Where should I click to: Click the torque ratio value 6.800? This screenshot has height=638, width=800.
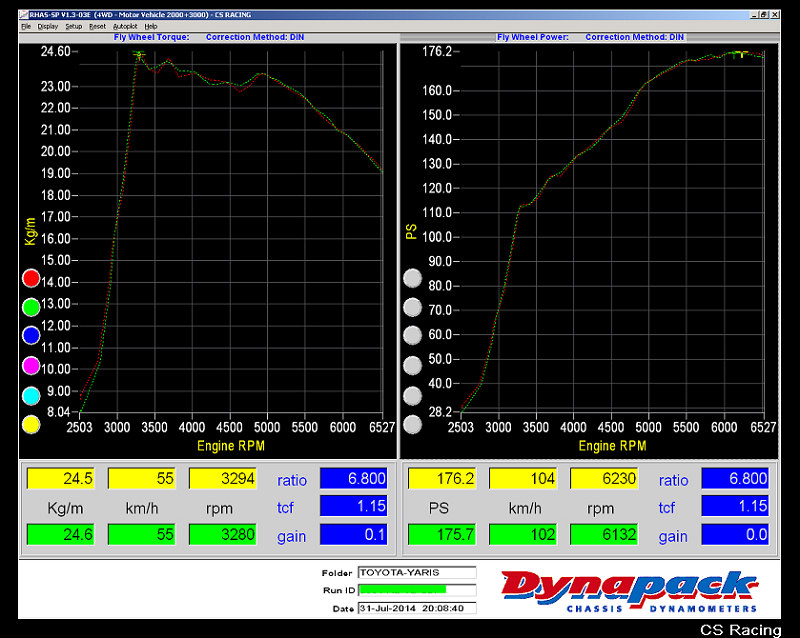tap(354, 478)
